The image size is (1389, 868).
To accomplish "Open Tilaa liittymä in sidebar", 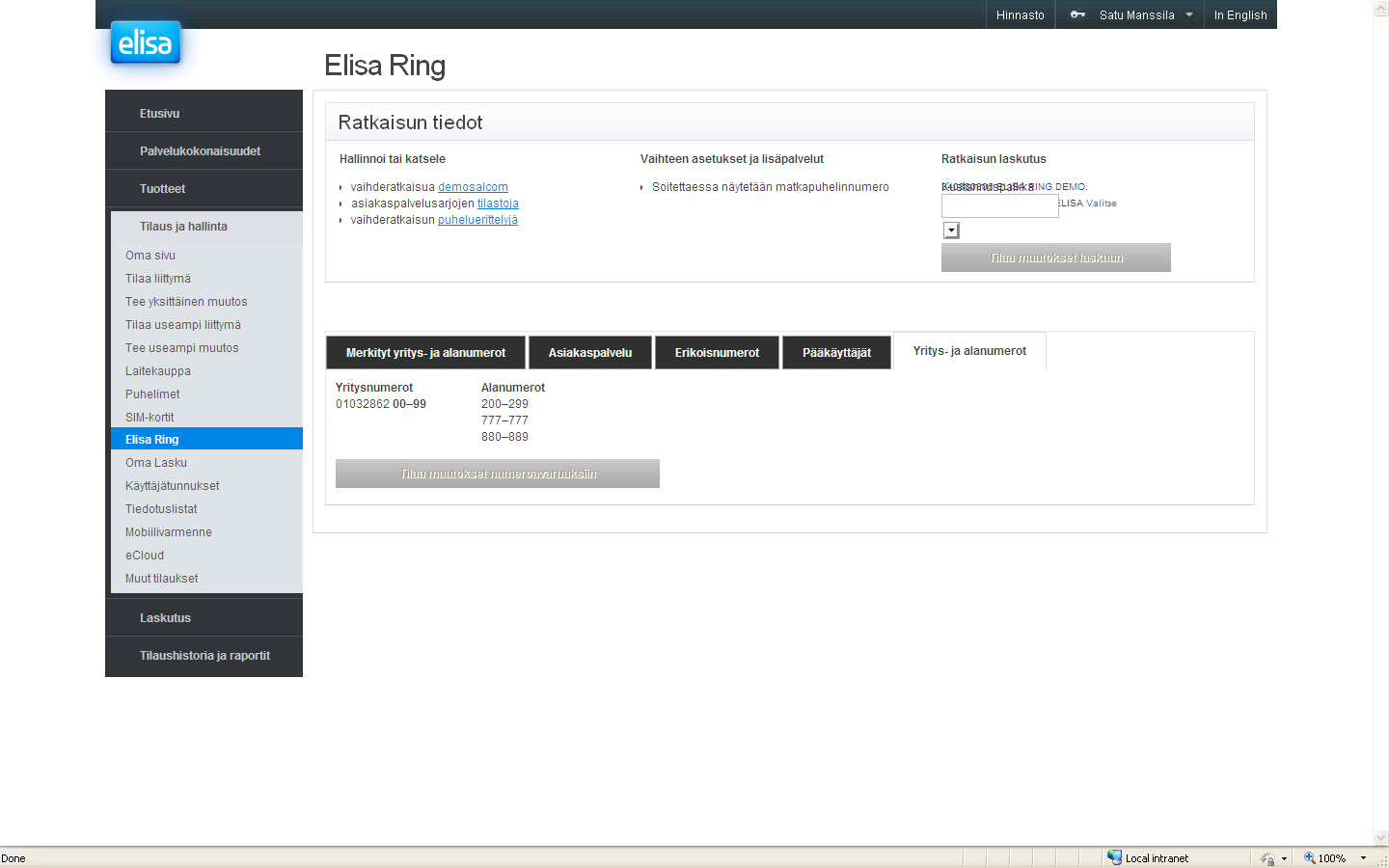I will 158,279.
